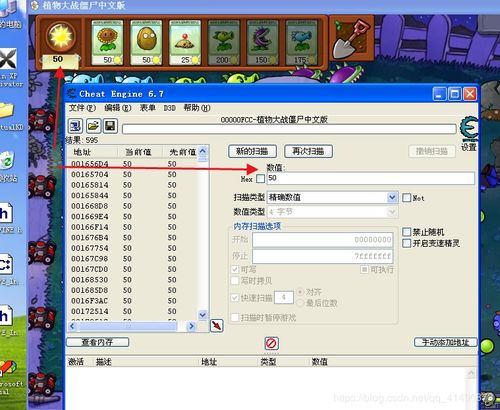
Task: Click the red arrow add-to-list icon
Action: pos(217,325)
